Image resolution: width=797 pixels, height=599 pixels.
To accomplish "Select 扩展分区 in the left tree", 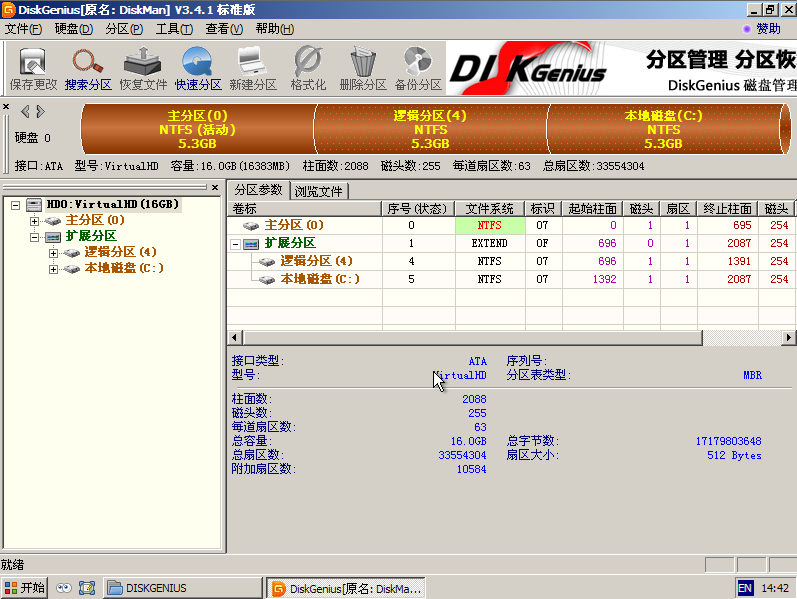I will tap(91, 236).
